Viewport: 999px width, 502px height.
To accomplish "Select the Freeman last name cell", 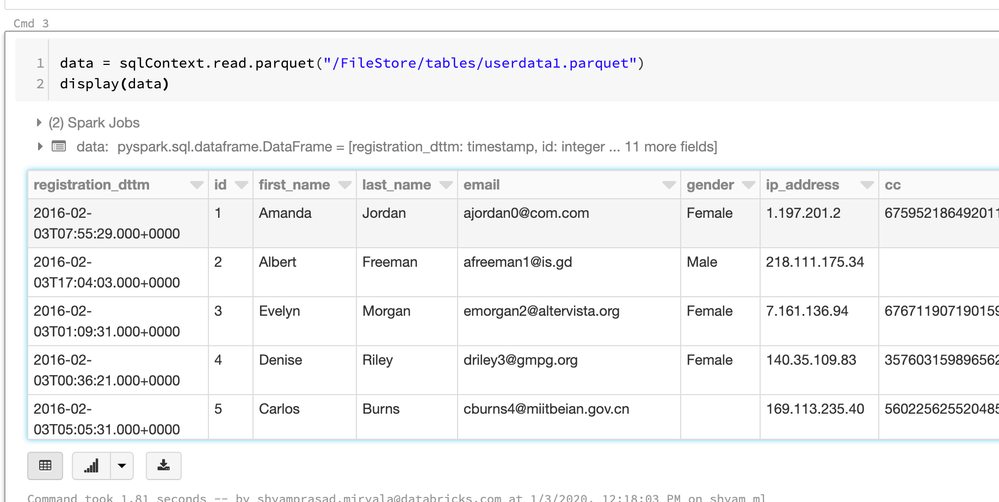I will pyautogui.click(x=390, y=262).
